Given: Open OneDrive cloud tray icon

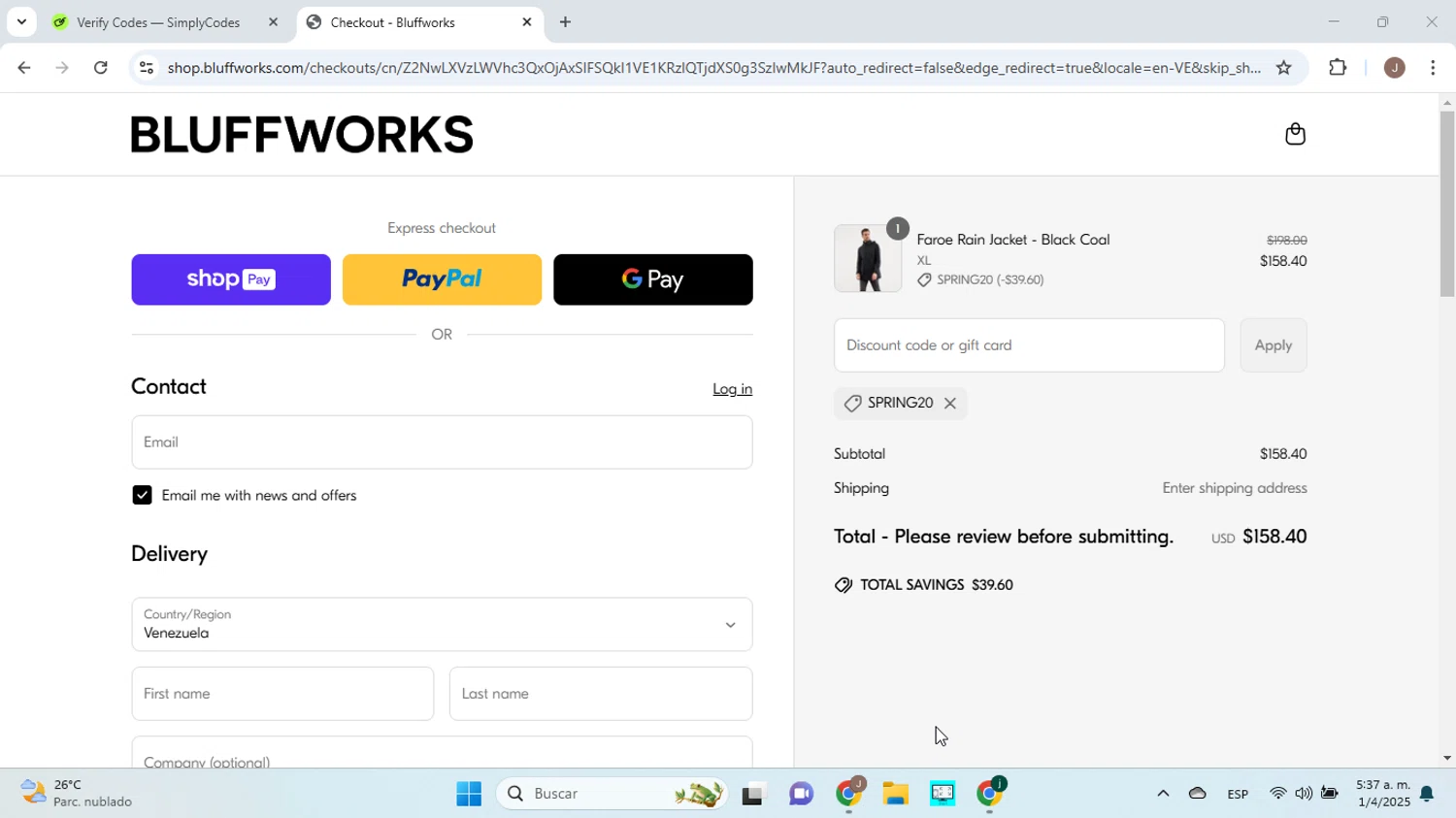Looking at the screenshot, I should (1198, 794).
